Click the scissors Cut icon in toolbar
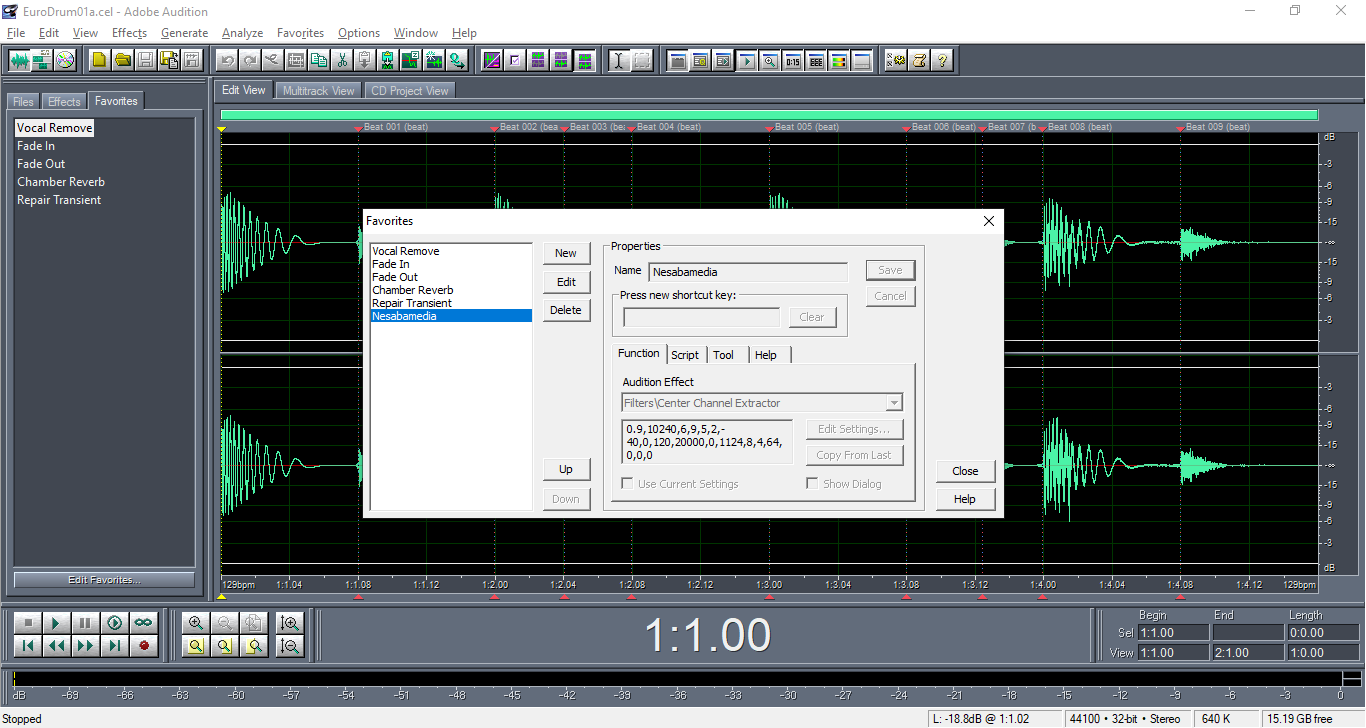The image size is (1366, 728). [x=342, y=60]
